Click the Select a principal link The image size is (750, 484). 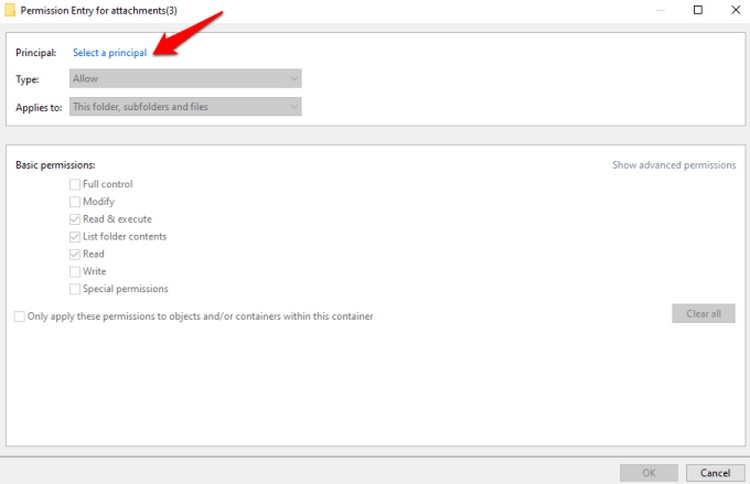coord(110,53)
